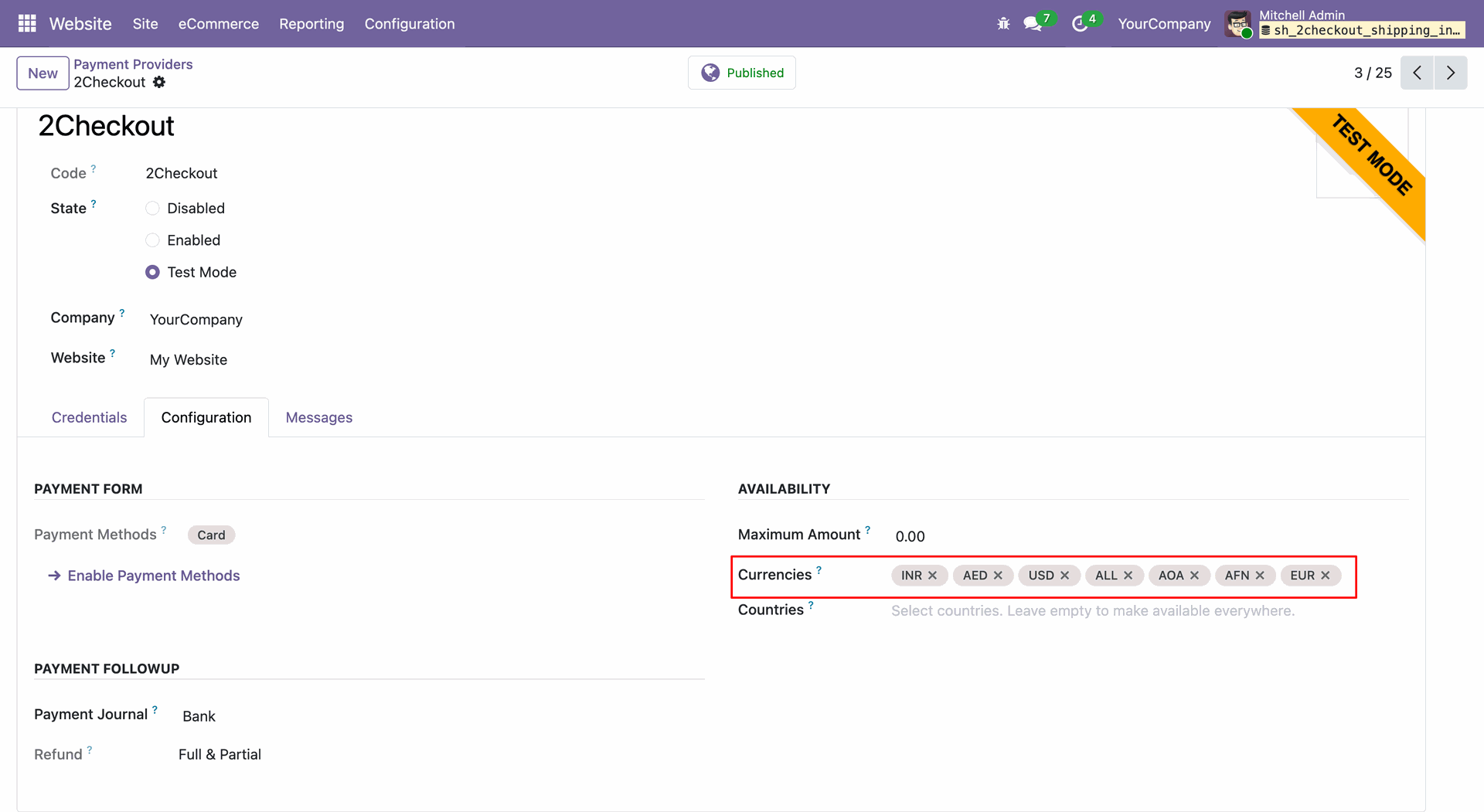
Task: Open the 2Checkout gear actions menu
Action: click(x=158, y=82)
